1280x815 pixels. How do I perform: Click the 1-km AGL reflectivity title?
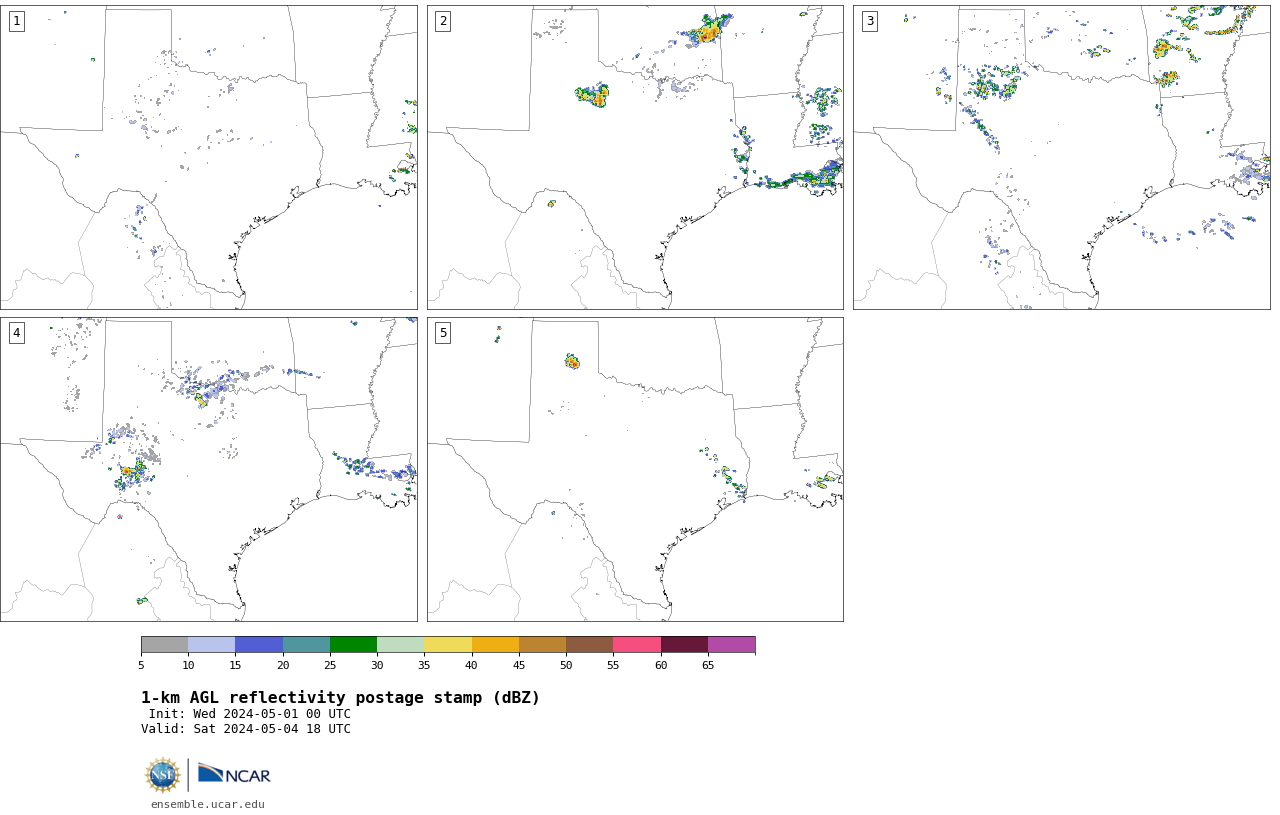tap(340, 698)
